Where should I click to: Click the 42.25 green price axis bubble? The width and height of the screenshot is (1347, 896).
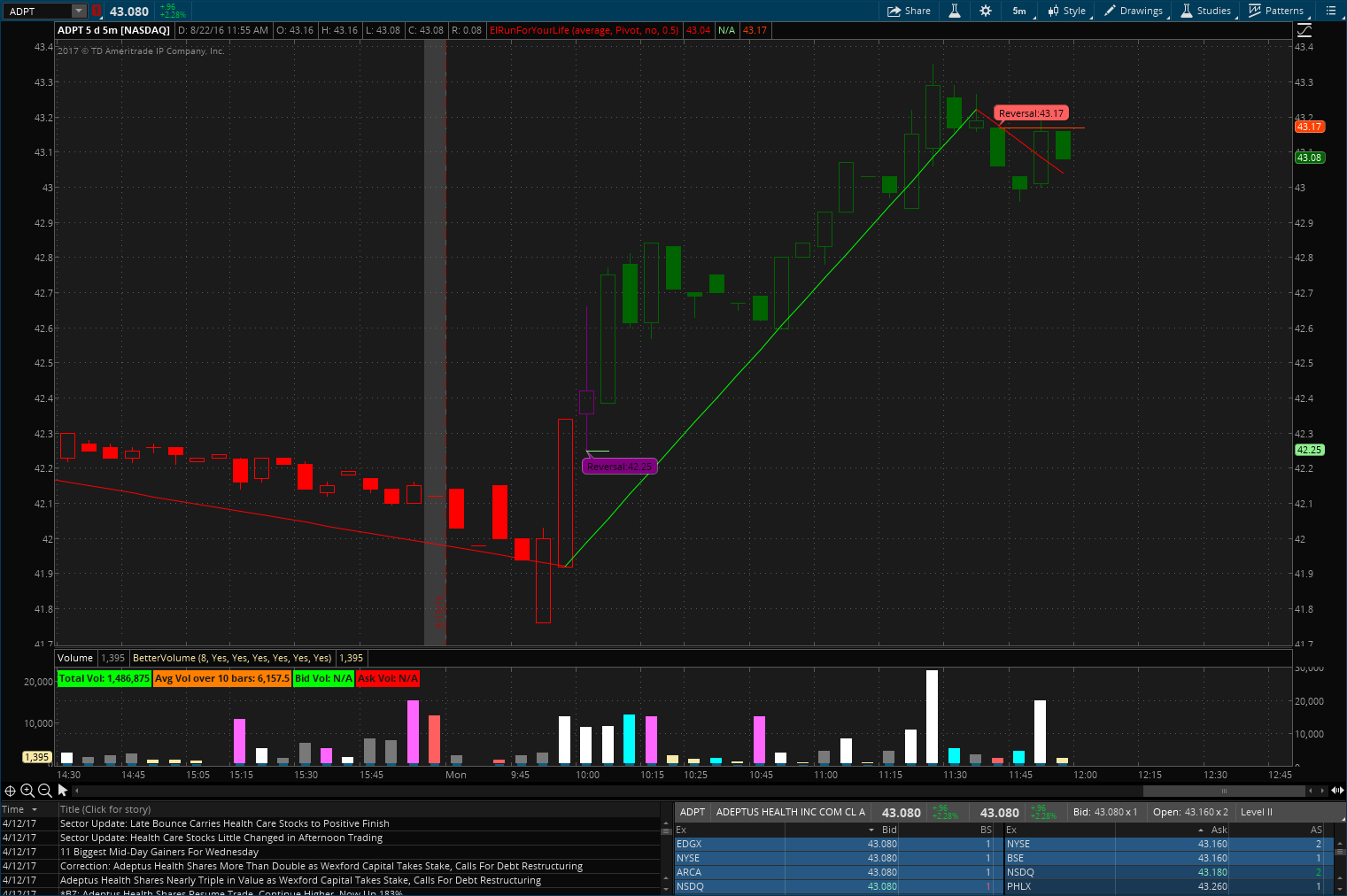(x=1309, y=450)
